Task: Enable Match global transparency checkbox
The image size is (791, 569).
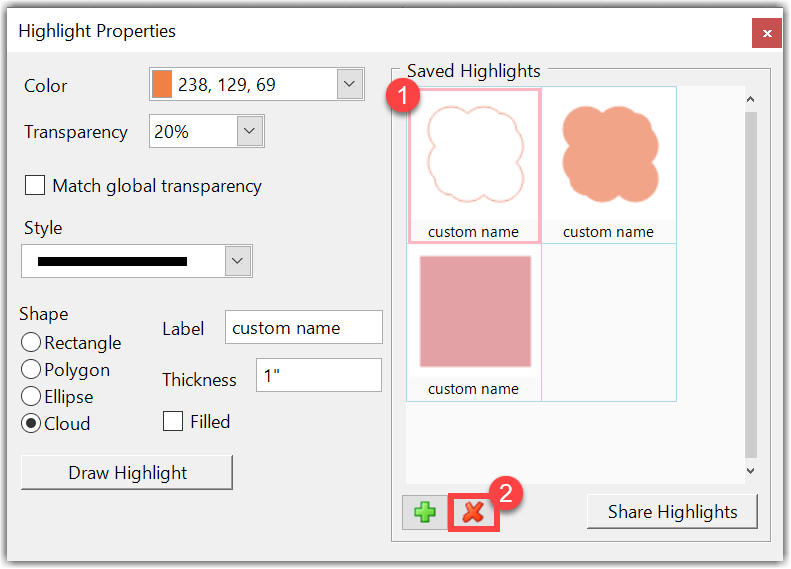Action: click(35, 185)
